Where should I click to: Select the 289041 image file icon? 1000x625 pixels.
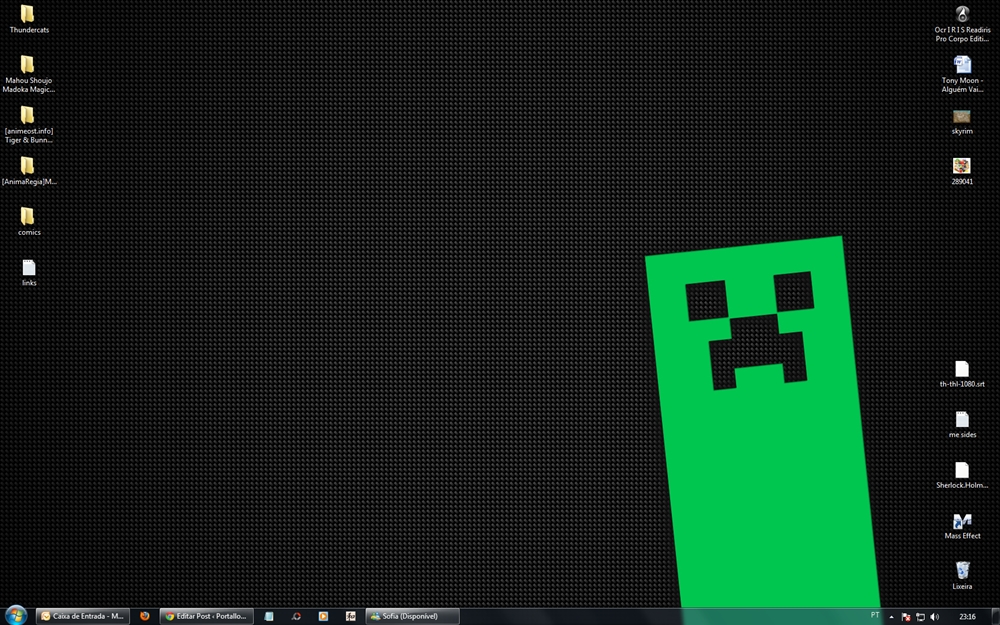pyautogui.click(x=962, y=166)
